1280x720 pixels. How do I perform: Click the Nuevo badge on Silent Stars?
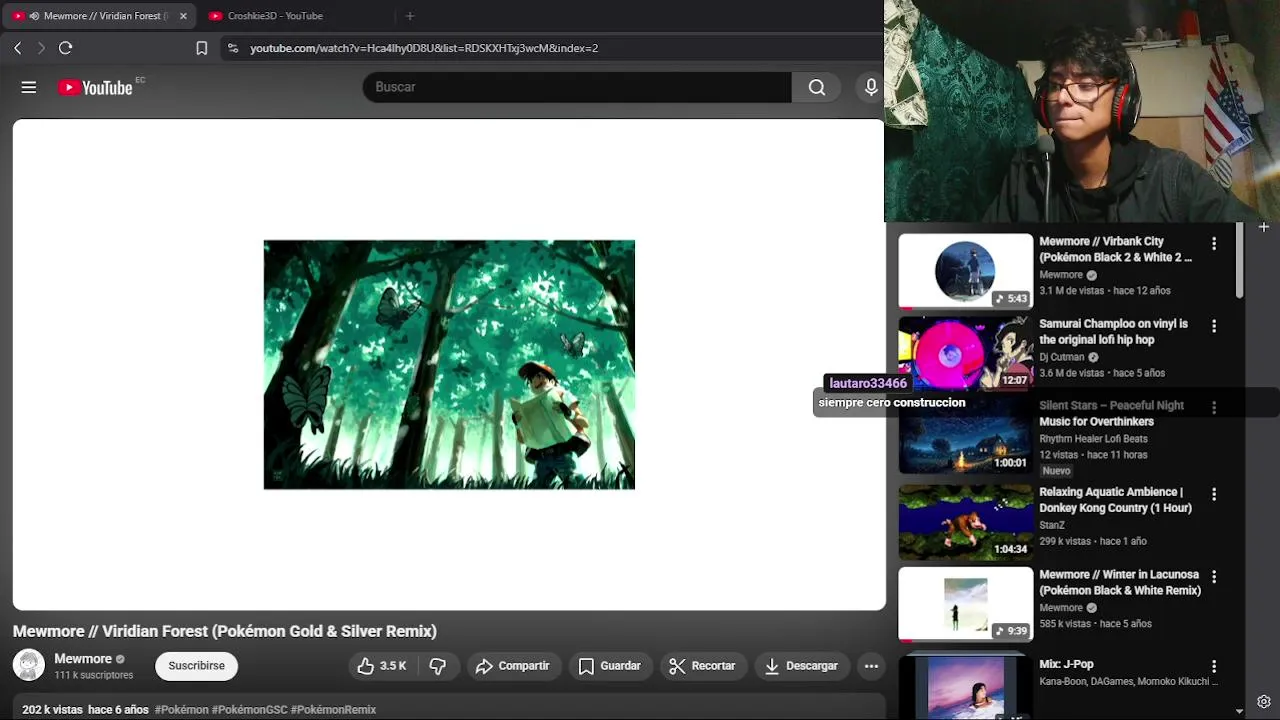click(x=1056, y=471)
